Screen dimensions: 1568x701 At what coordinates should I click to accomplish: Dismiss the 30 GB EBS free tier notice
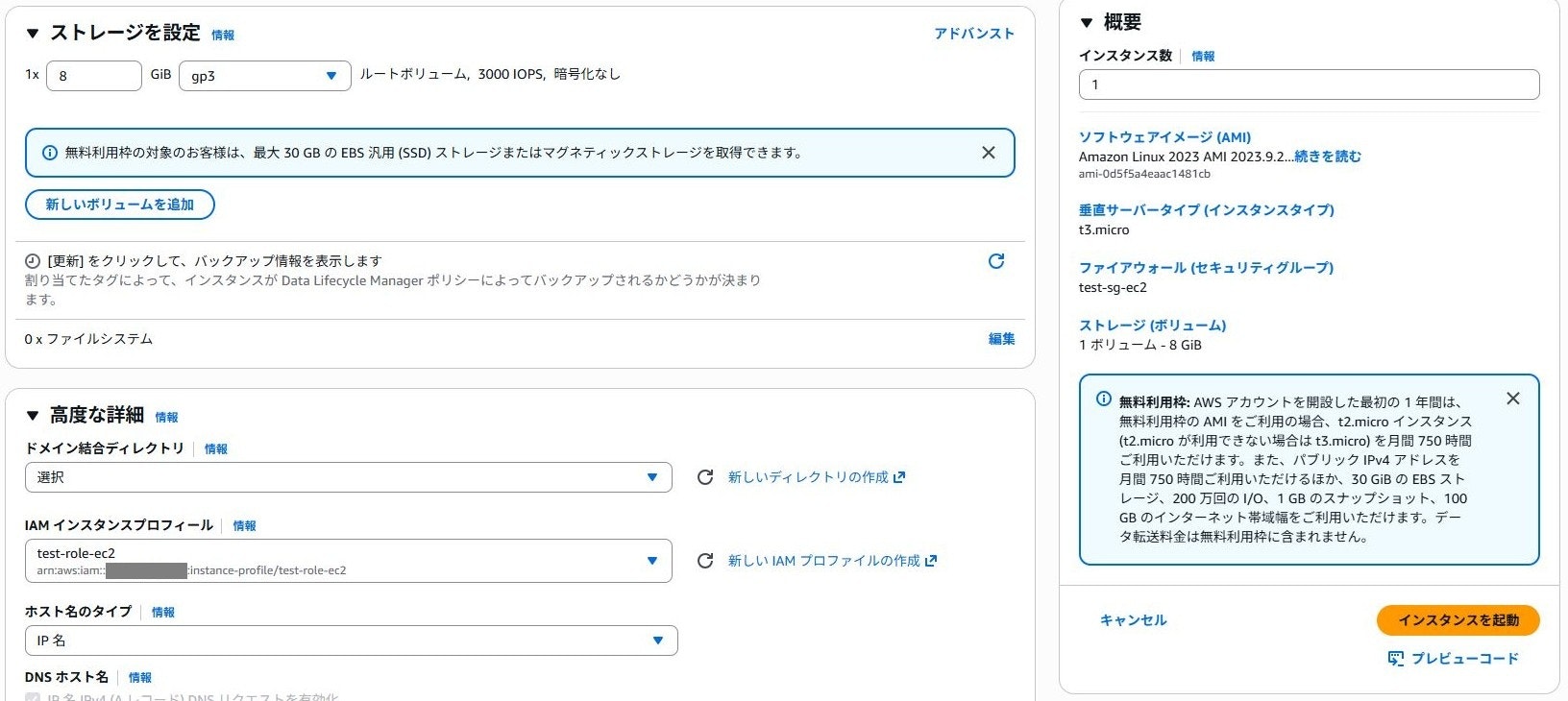(x=988, y=153)
